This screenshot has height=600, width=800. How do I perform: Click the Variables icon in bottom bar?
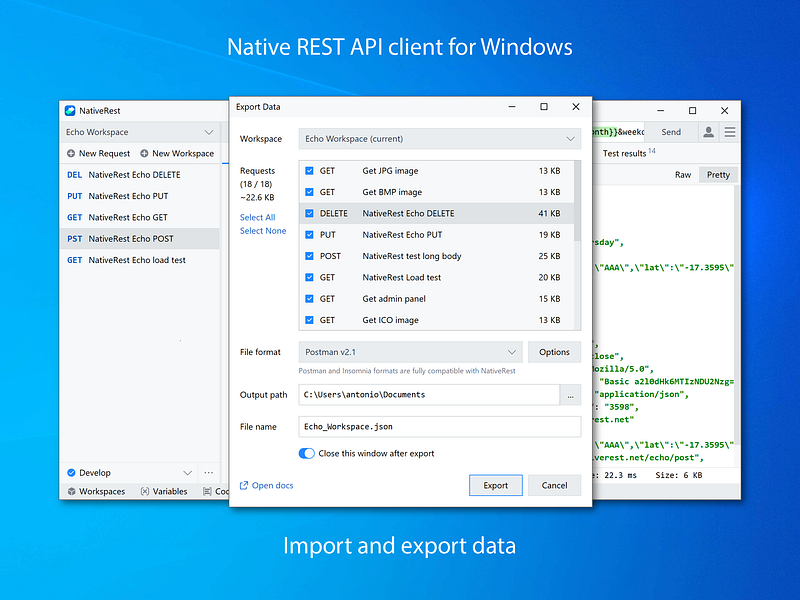tap(145, 491)
